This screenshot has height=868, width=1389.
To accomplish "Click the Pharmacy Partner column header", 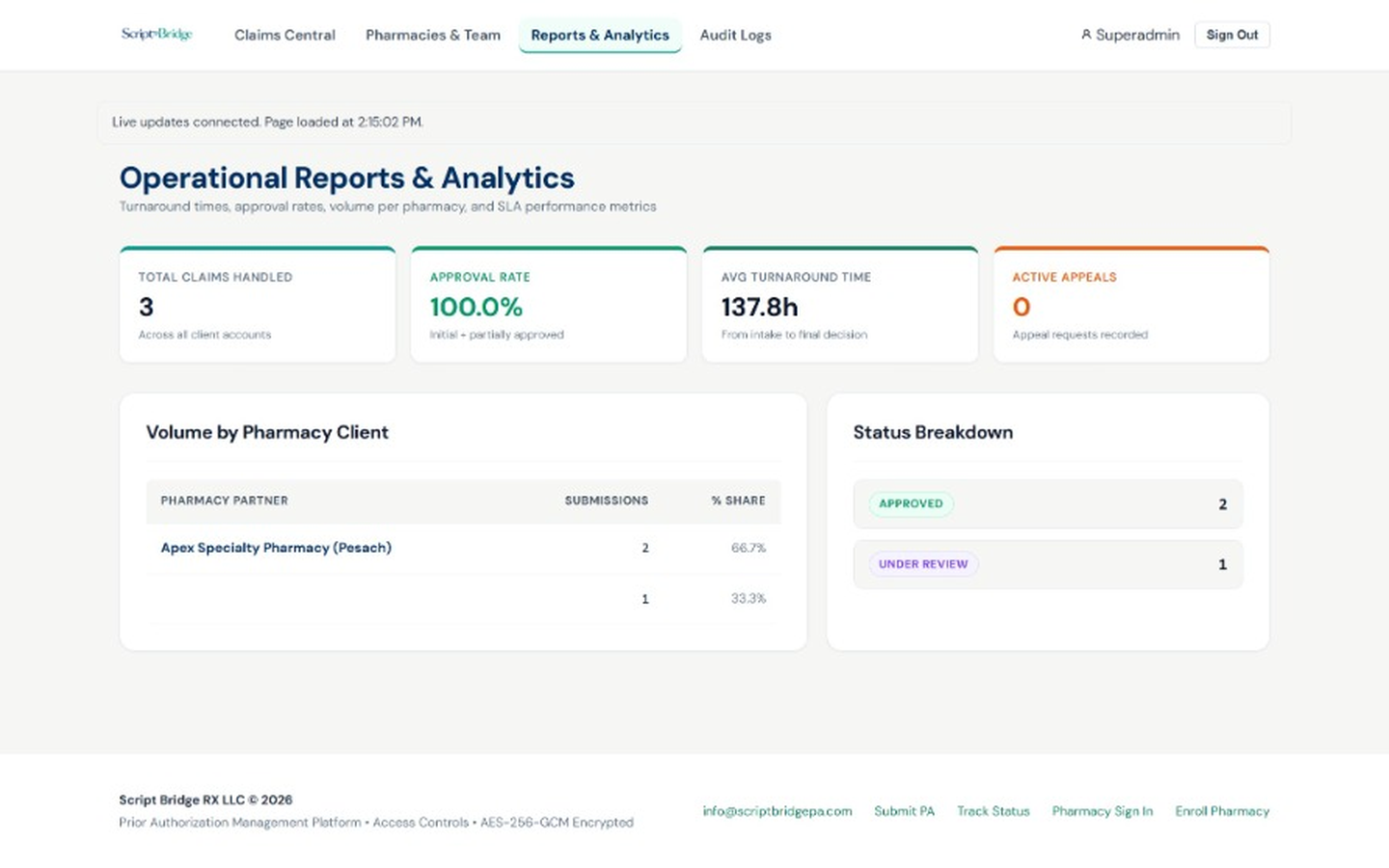I will tap(224, 501).
